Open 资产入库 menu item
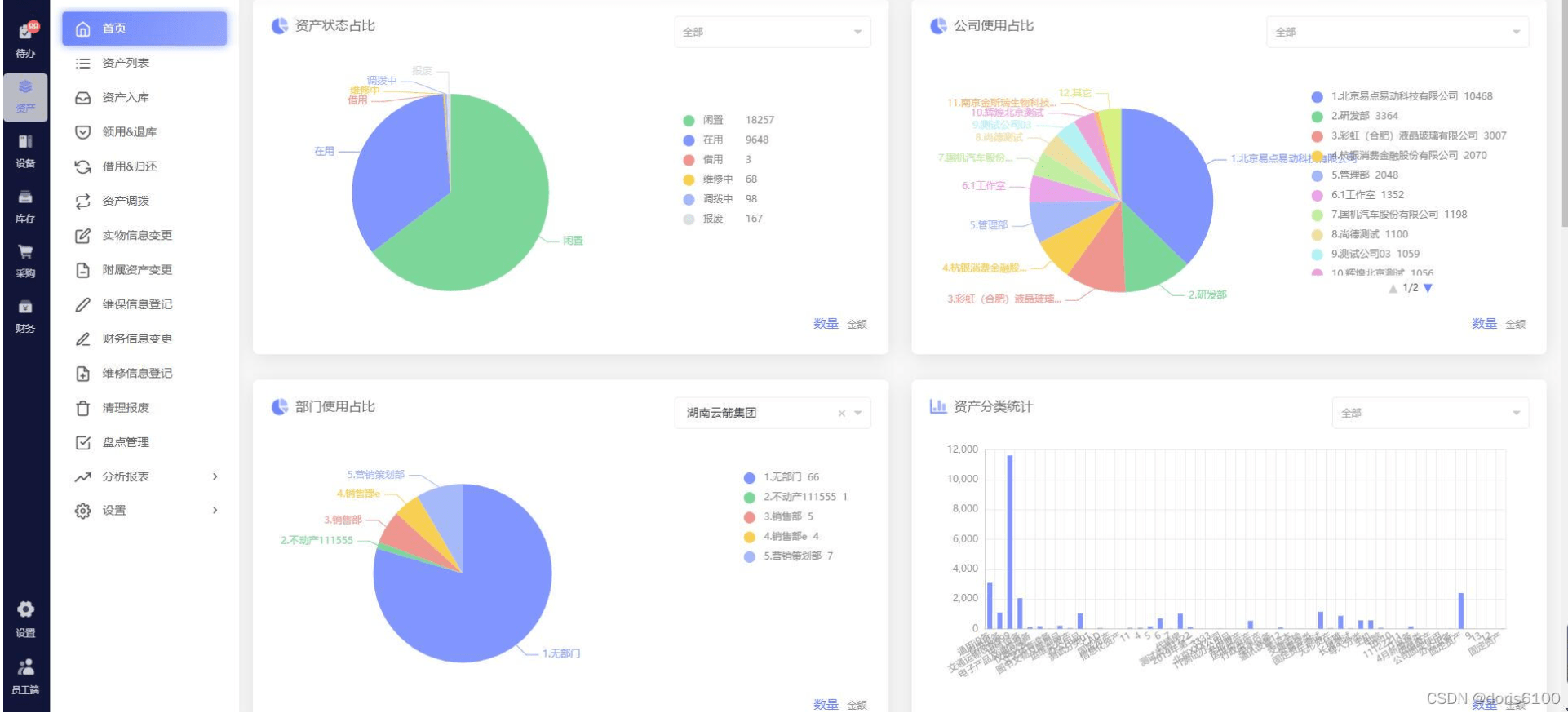This screenshot has height=713, width=1568. click(x=144, y=97)
